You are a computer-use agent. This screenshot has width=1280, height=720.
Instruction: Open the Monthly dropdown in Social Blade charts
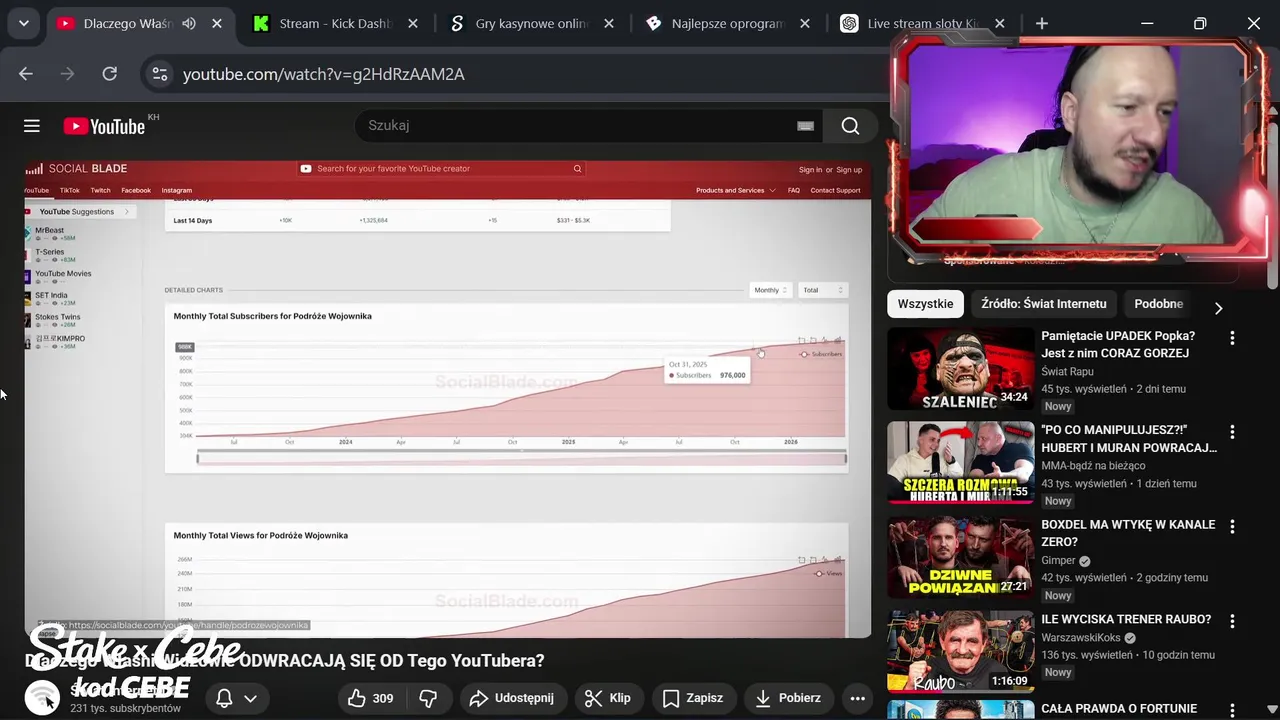click(770, 290)
